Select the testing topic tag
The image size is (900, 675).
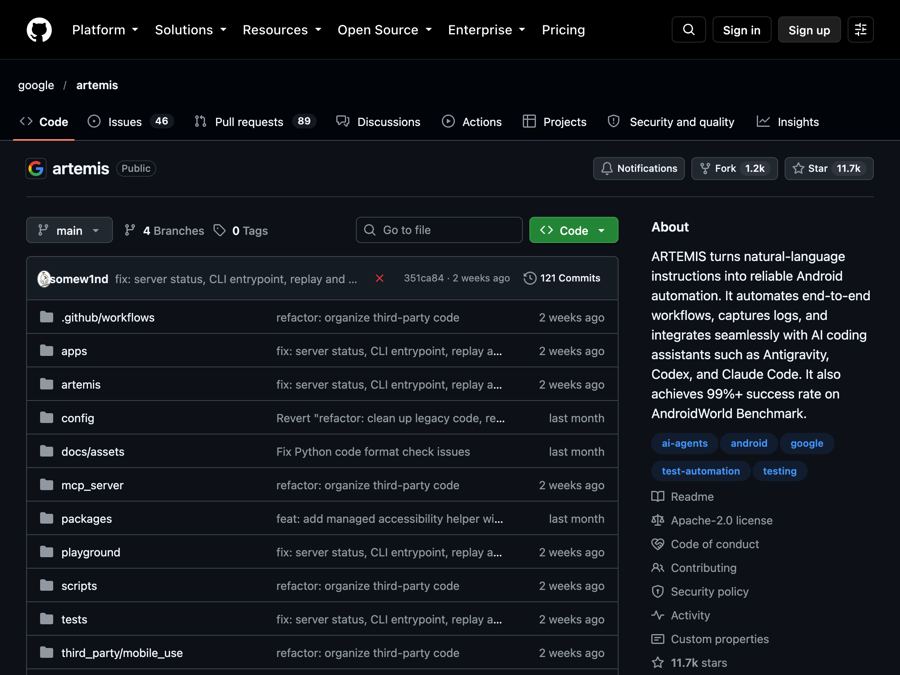(x=779, y=471)
